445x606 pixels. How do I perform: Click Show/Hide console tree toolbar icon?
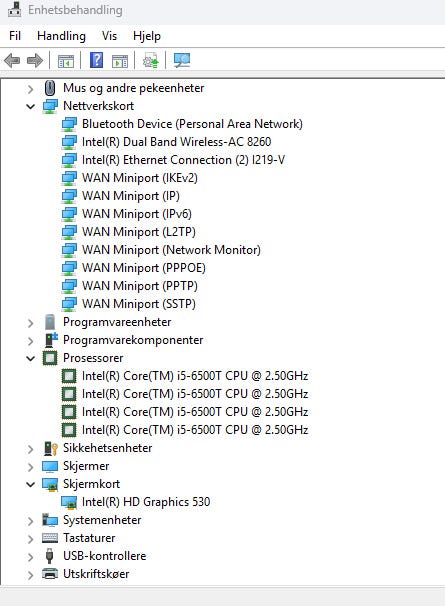click(x=66, y=61)
